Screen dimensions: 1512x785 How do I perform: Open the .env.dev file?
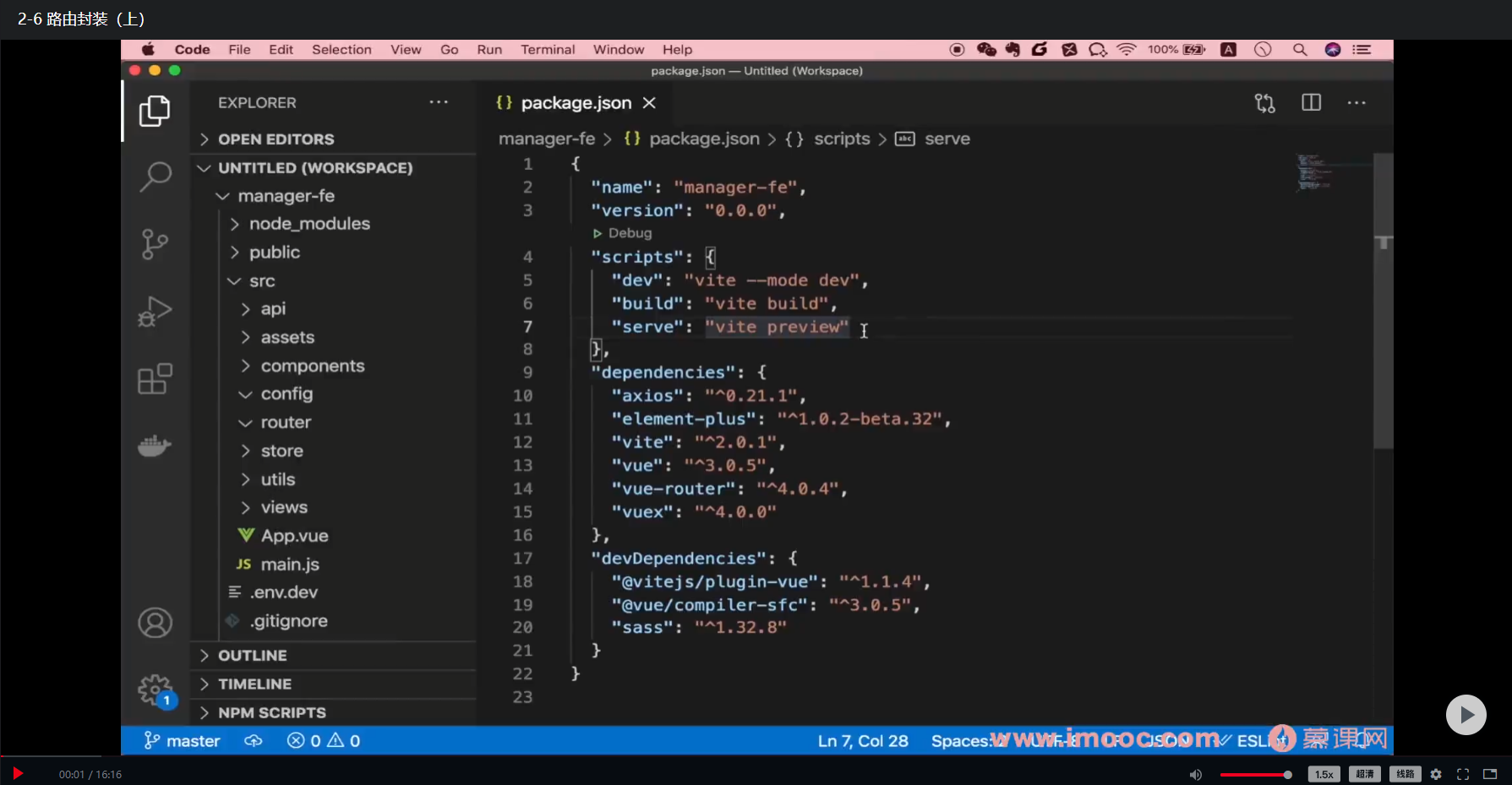point(284,592)
